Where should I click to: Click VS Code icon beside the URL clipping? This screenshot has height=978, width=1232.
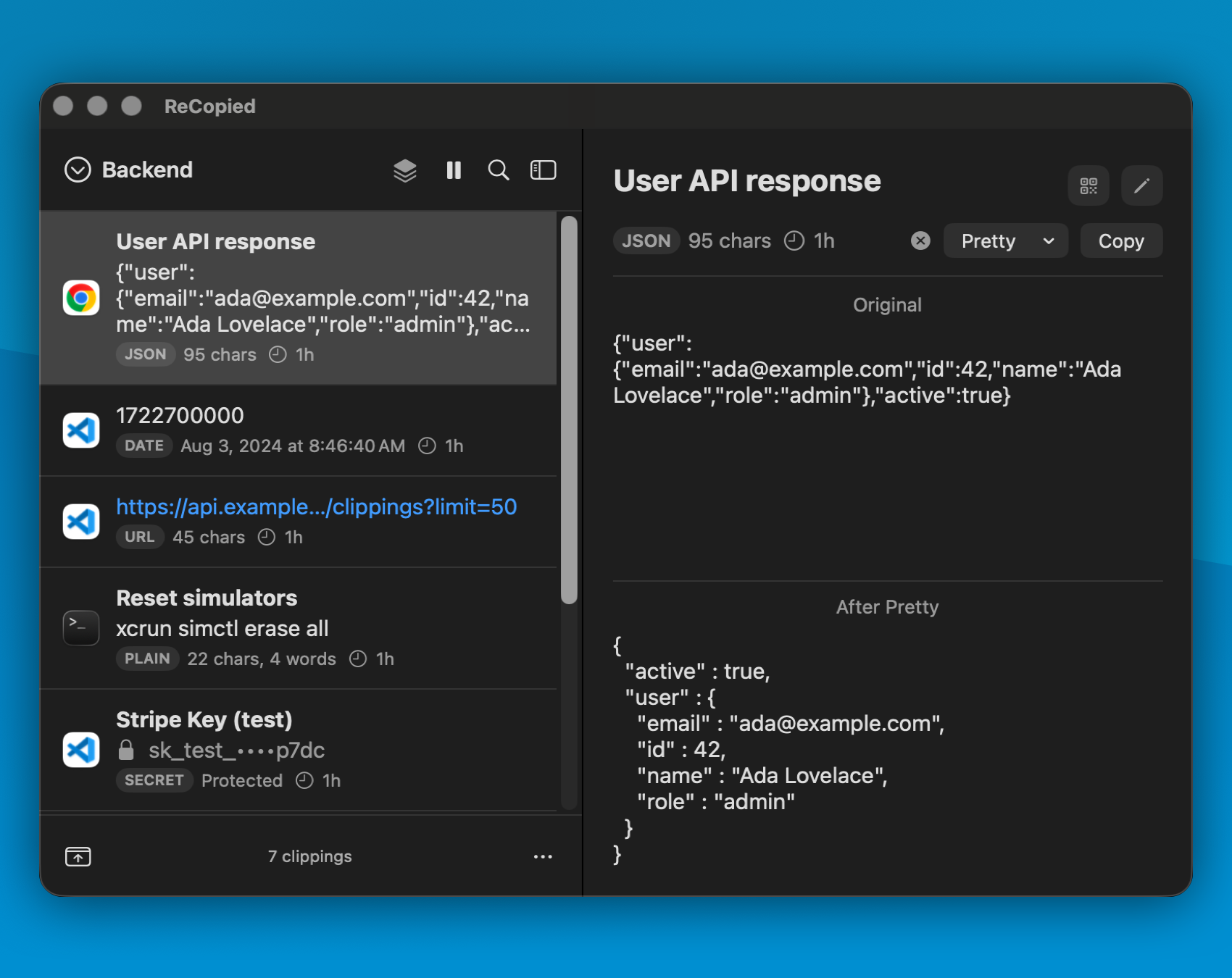(81, 522)
